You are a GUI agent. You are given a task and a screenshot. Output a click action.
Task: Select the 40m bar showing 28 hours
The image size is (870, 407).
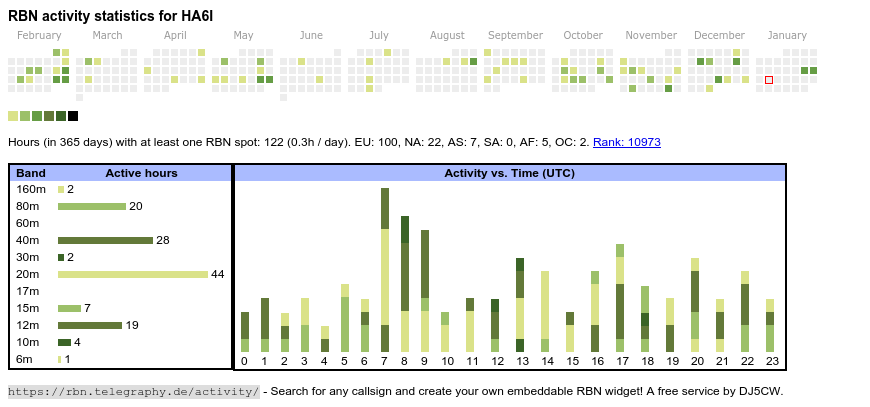(105, 240)
